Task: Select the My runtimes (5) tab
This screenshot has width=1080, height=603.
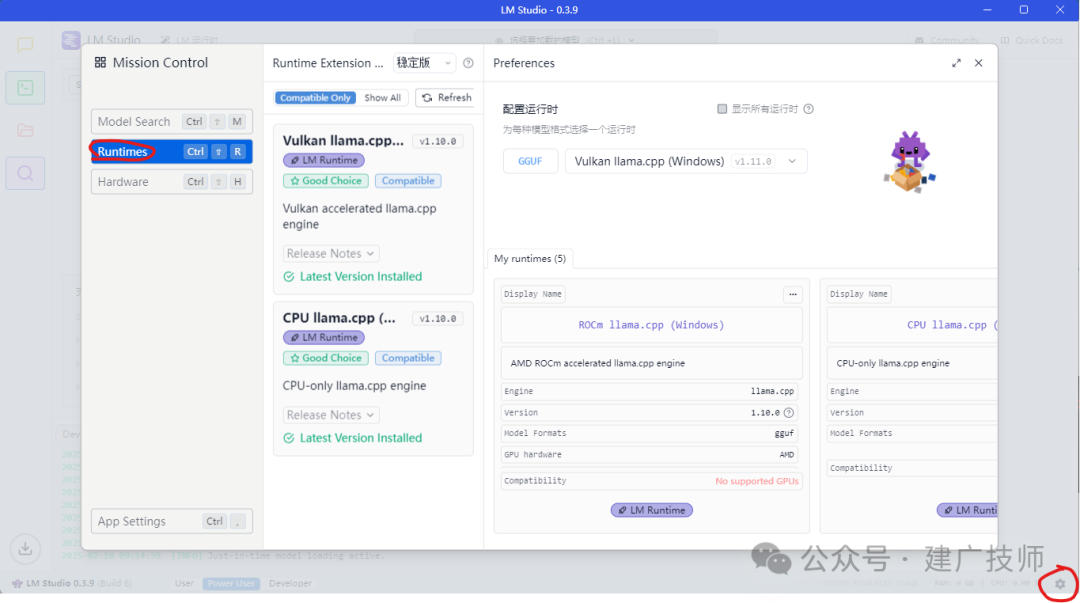Action: (530, 258)
